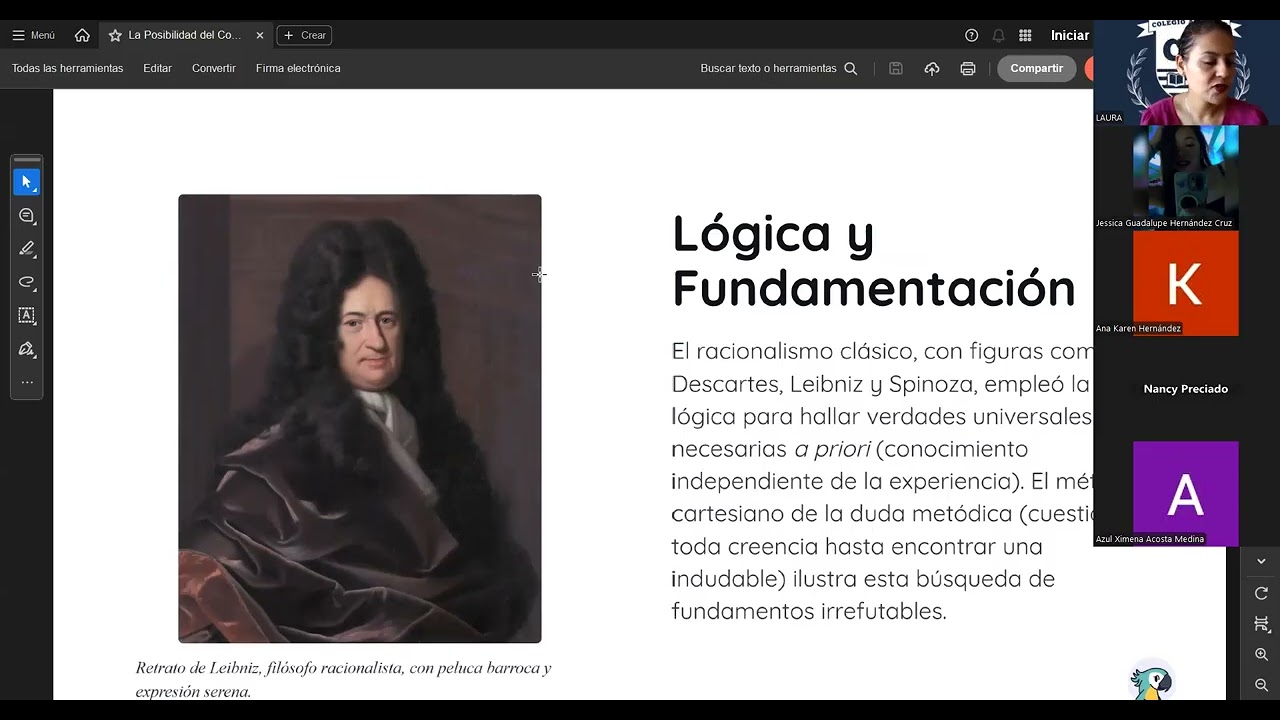Select Jessica Guadalupe Hernández Cruz video tile
Viewport: 1280px width, 720px height.
tap(1186, 177)
